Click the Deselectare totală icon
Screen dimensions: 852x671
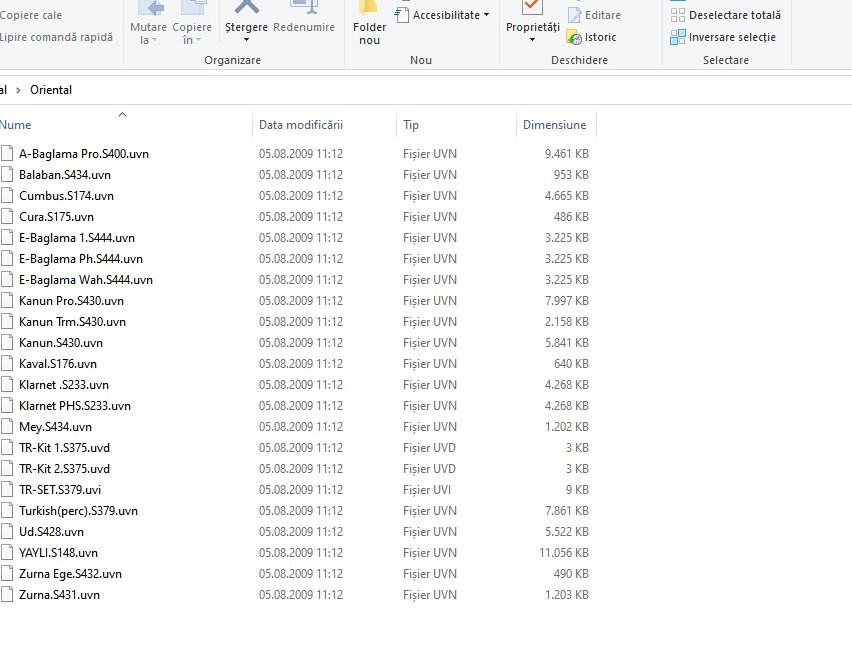click(x=678, y=15)
